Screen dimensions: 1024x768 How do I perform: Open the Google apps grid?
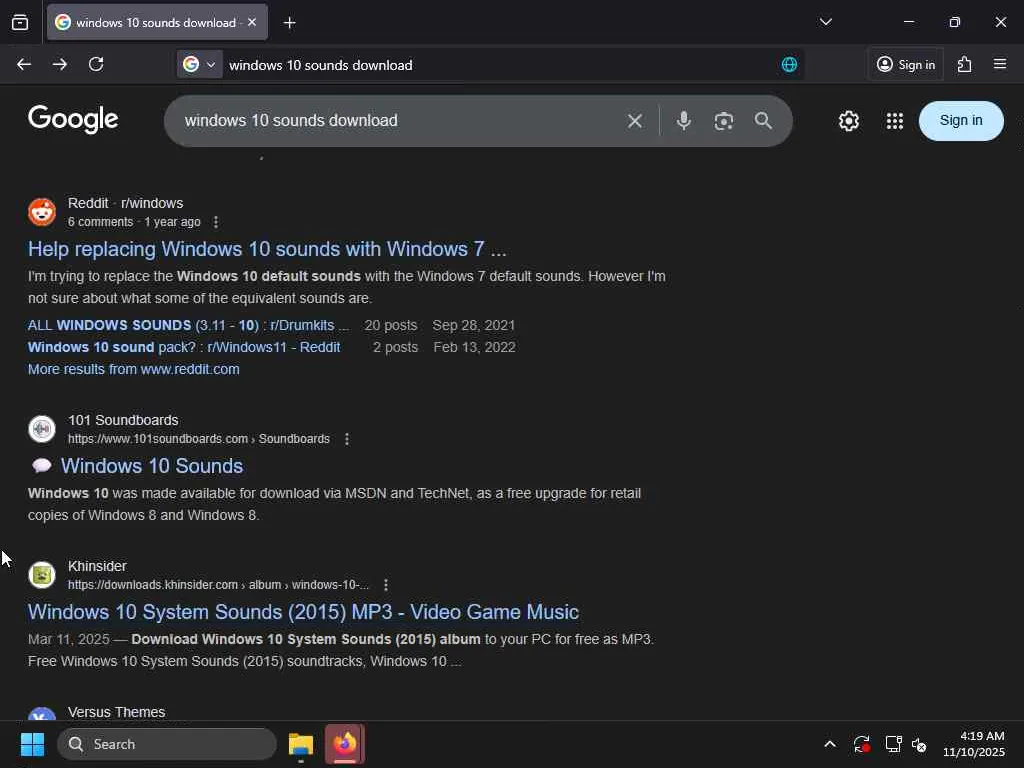(895, 121)
